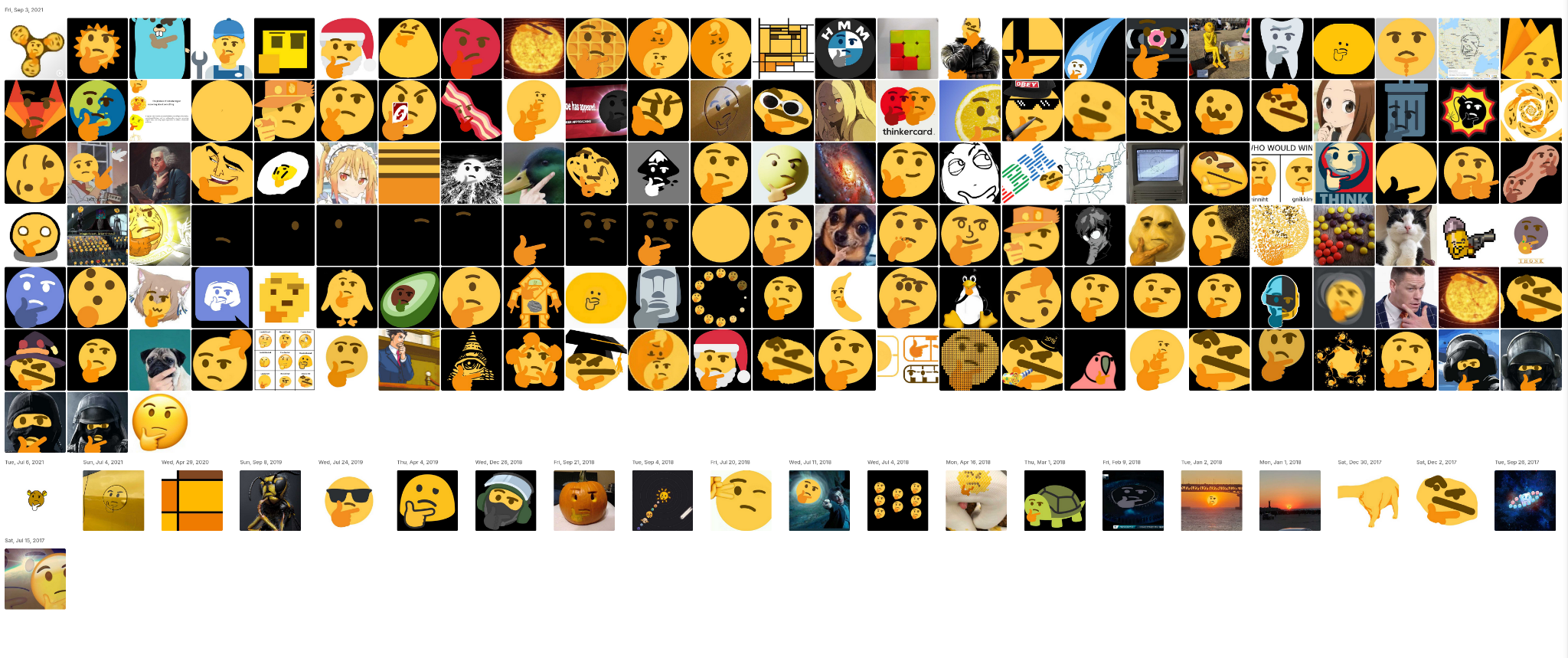Open the Earth globe thinking emoji
The width and height of the screenshot is (1568, 658).
tap(97, 111)
